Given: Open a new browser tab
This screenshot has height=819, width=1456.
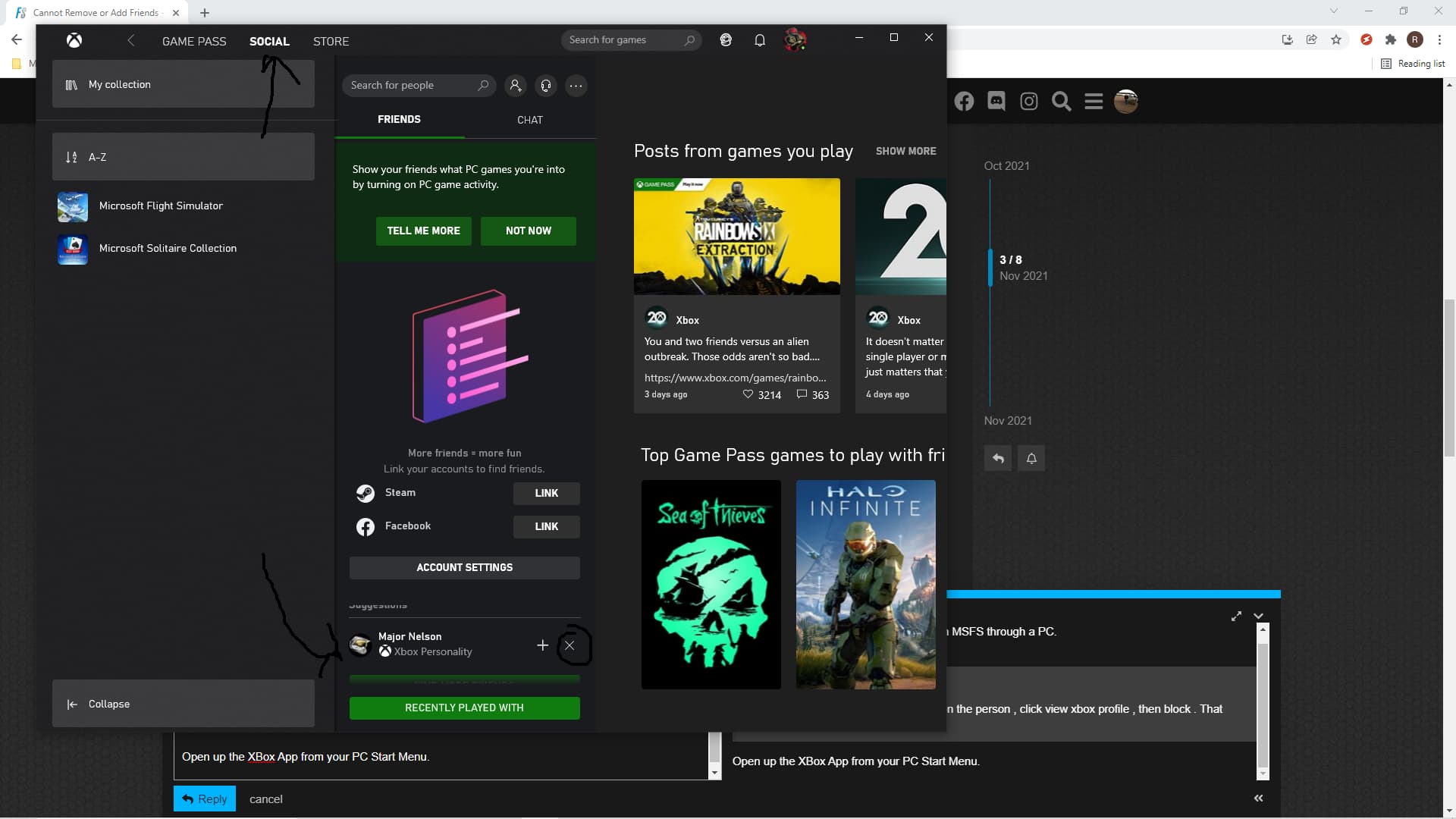Looking at the screenshot, I should (x=205, y=13).
